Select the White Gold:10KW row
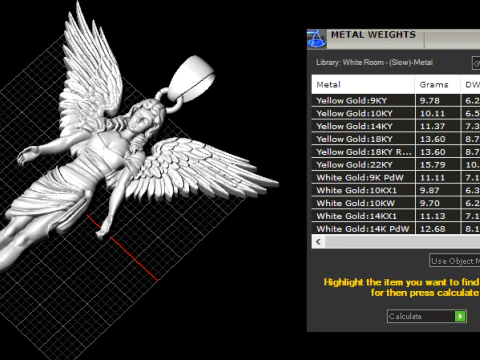Screen dimensions: 480x360 (x=396, y=203)
